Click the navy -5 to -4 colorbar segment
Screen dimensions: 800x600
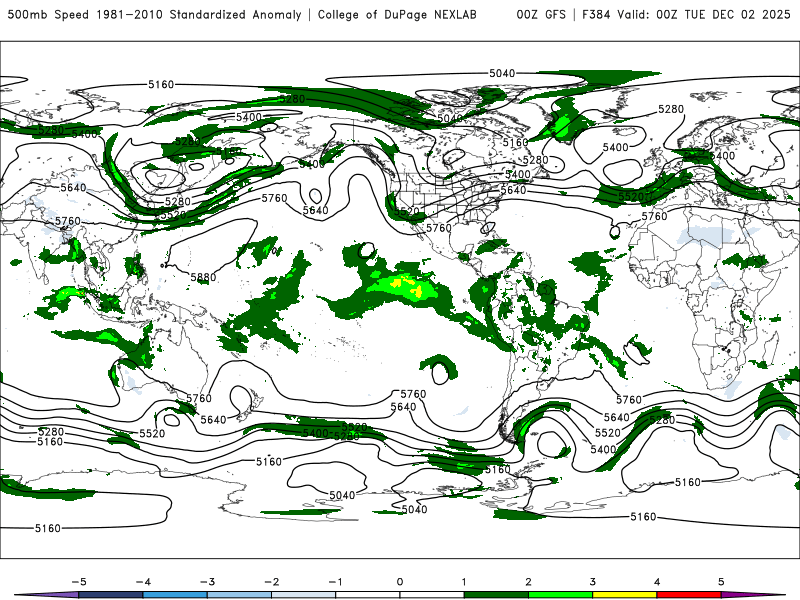[x=111, y=595]
